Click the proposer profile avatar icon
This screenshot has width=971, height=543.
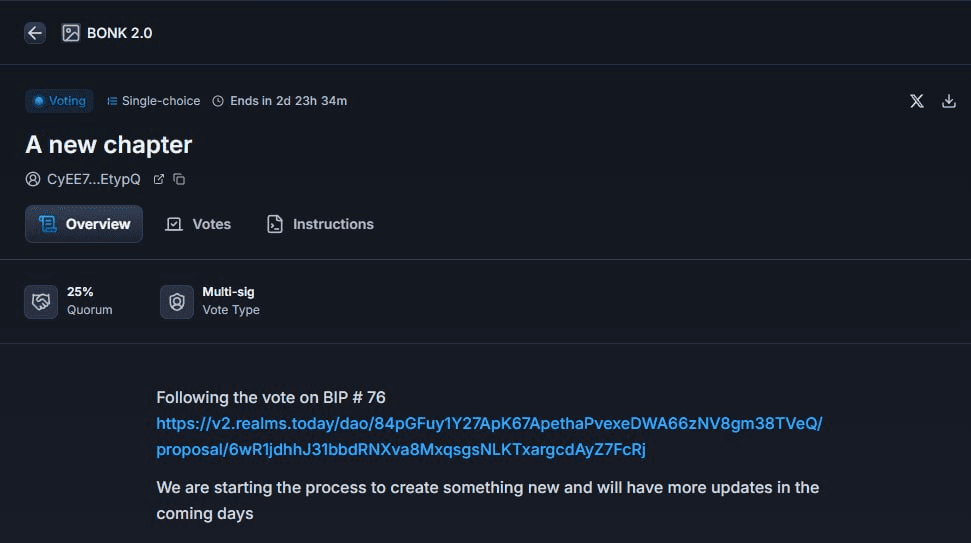[x=33, y=179]
